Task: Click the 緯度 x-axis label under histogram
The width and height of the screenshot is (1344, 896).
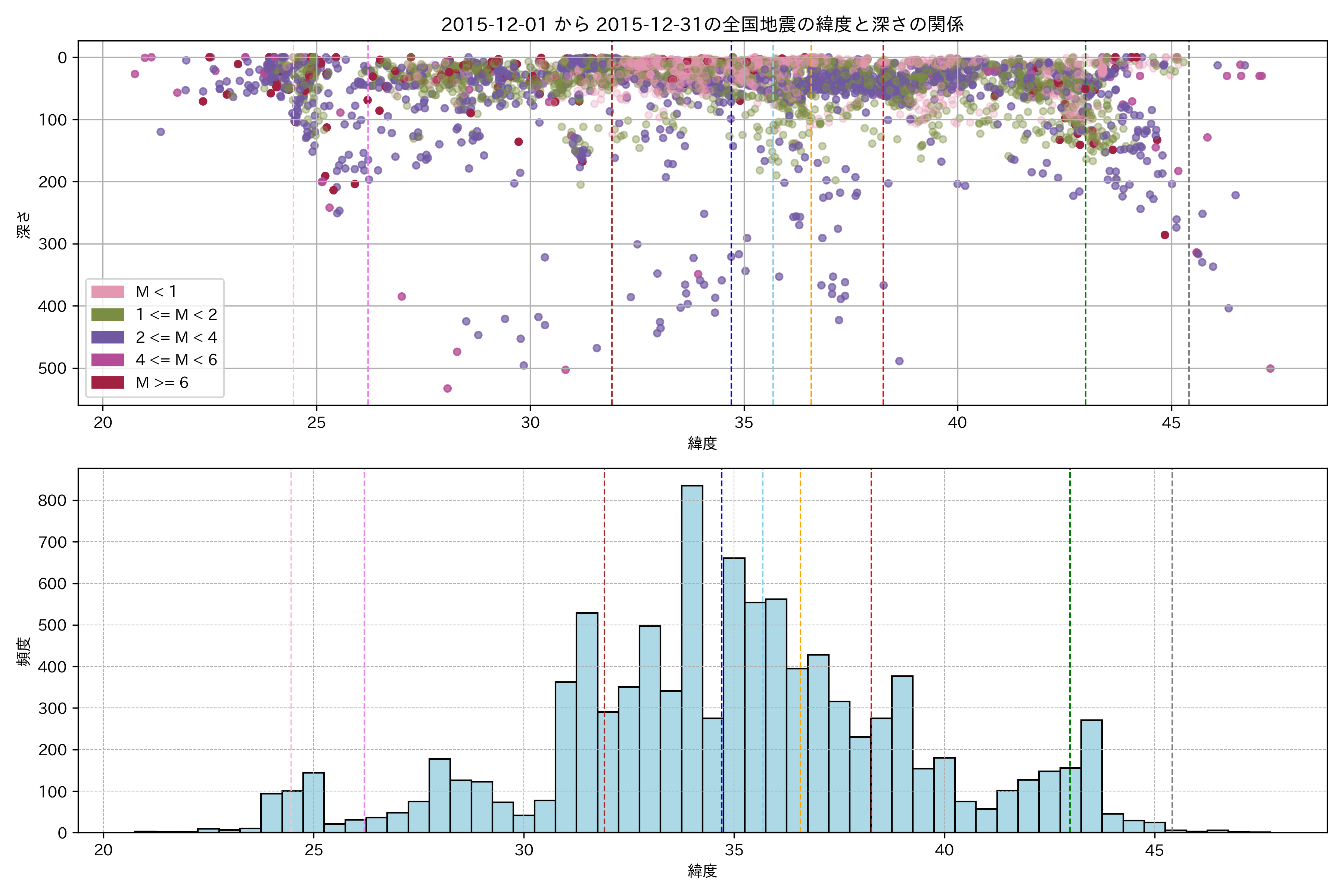Action: 702,871
